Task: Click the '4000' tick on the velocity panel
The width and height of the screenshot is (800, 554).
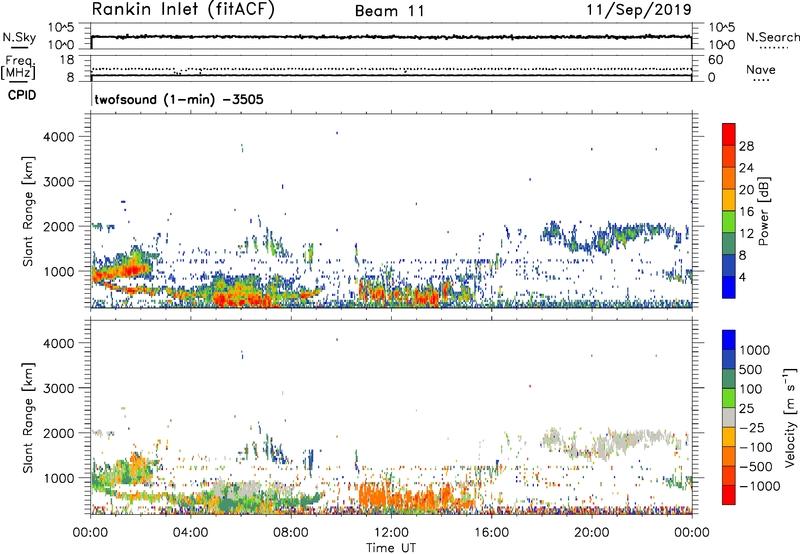Action: (59, 343)
